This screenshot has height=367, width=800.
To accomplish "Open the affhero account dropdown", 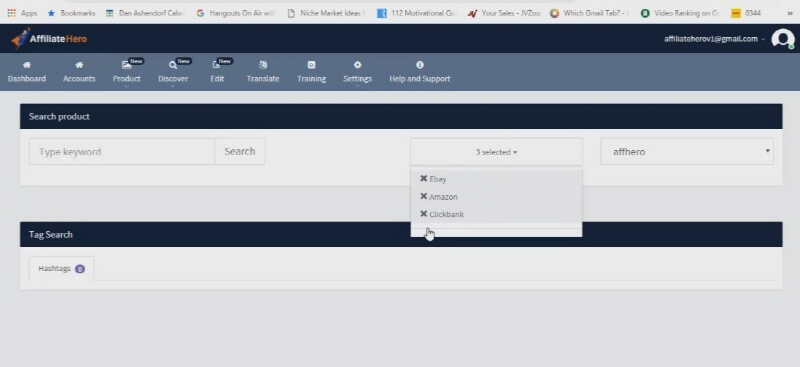I will pyautogui.click(x=687, y=152).
